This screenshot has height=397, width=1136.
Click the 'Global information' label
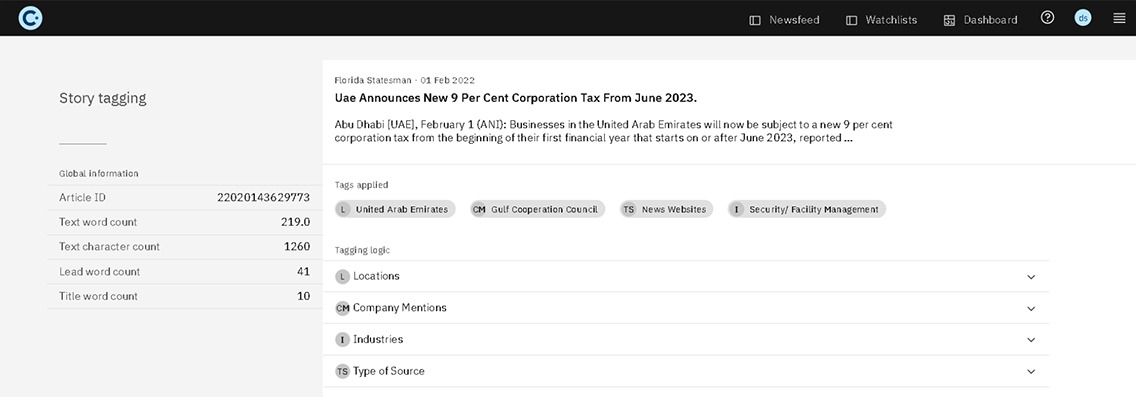tap(99, 173)
